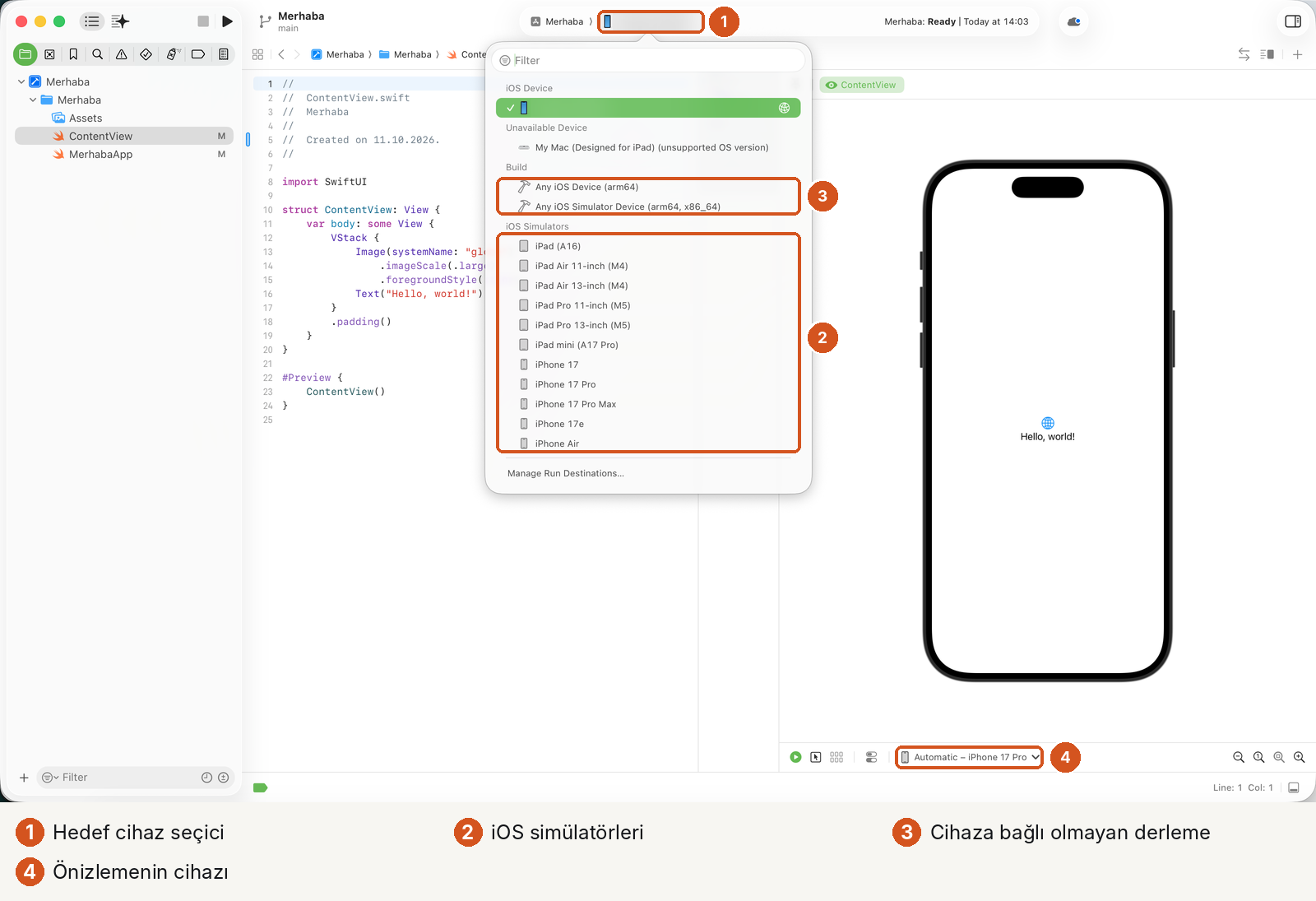This screenshot has width=1316, height=901.
Task: Open the Project navigator folder icon
Action: 25,54
